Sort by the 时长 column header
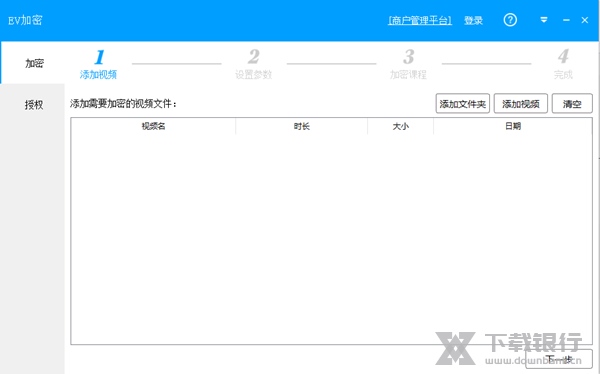Viewport: 600px width, 374px height. click(x=302, y=126)
